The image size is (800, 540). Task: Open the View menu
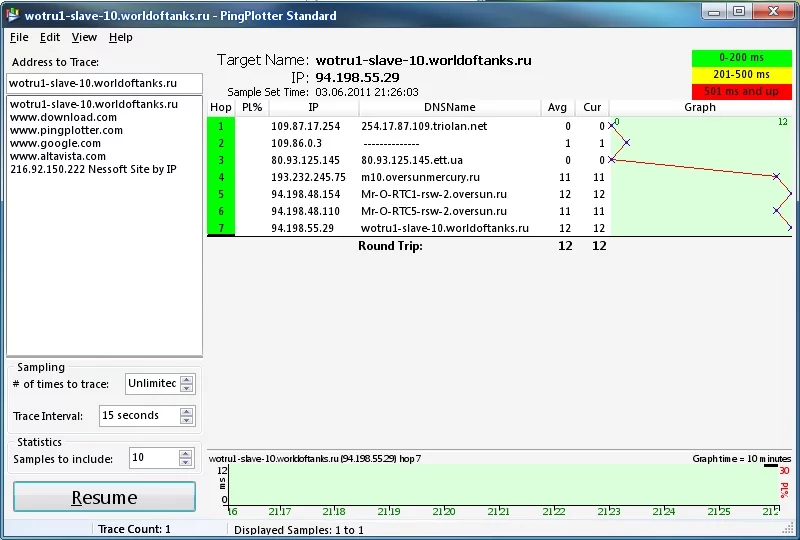[84, 37]
